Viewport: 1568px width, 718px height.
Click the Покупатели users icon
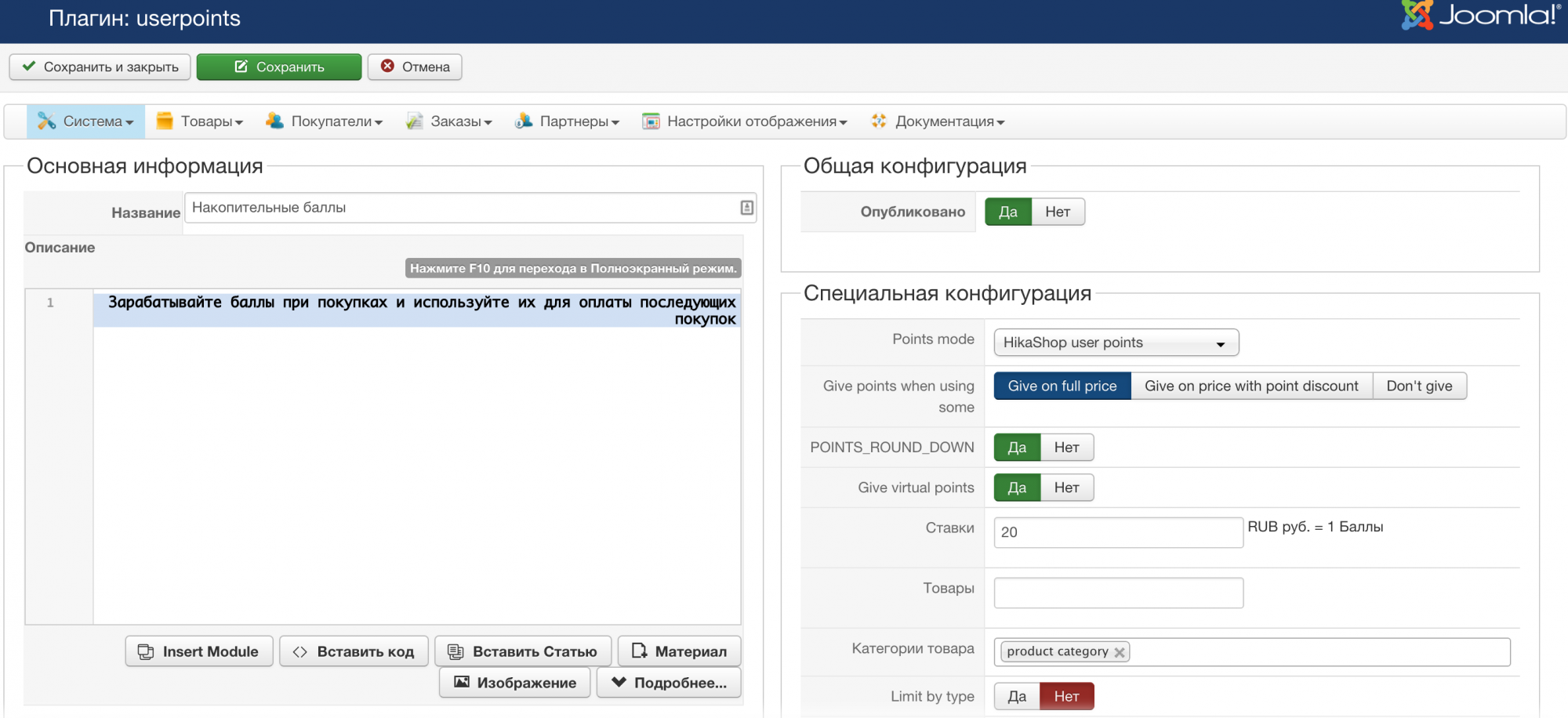pyautogui.click(x=274, y=121)
